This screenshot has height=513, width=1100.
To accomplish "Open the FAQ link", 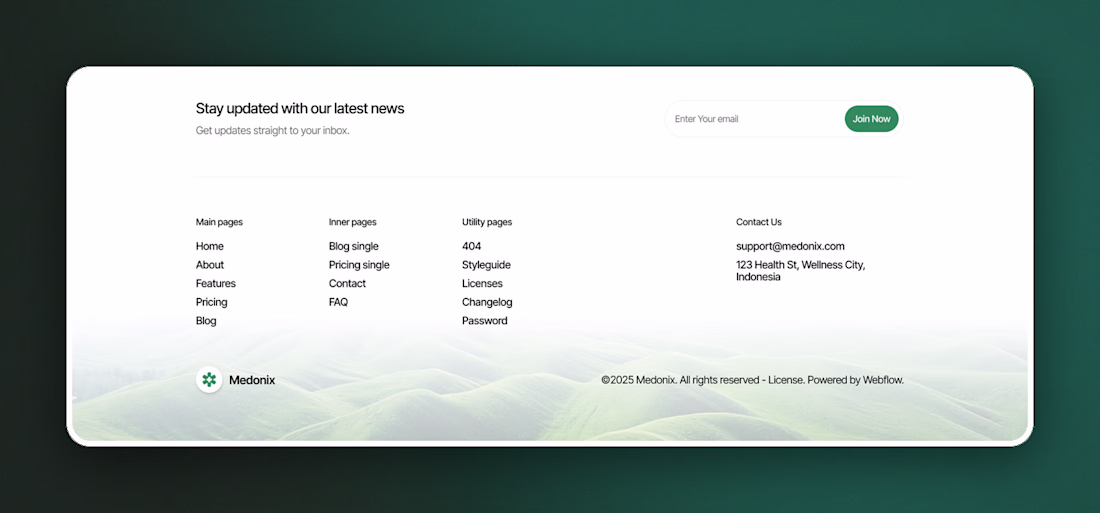I will [x=338, y=302].
